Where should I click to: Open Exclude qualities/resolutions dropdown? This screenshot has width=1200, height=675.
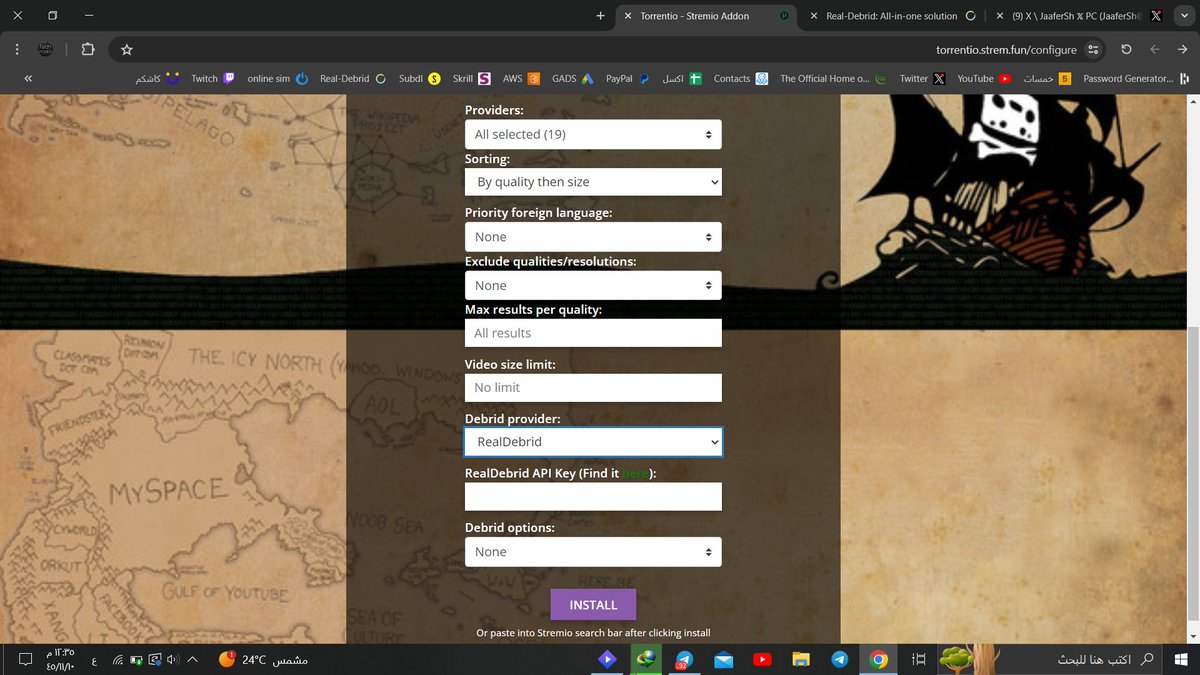pos(593,285)
